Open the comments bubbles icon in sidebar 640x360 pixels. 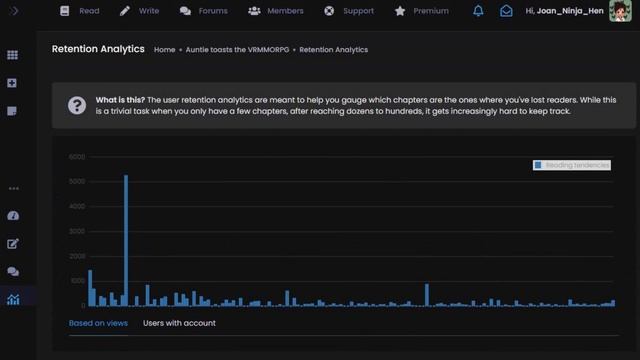pos(13,271)
